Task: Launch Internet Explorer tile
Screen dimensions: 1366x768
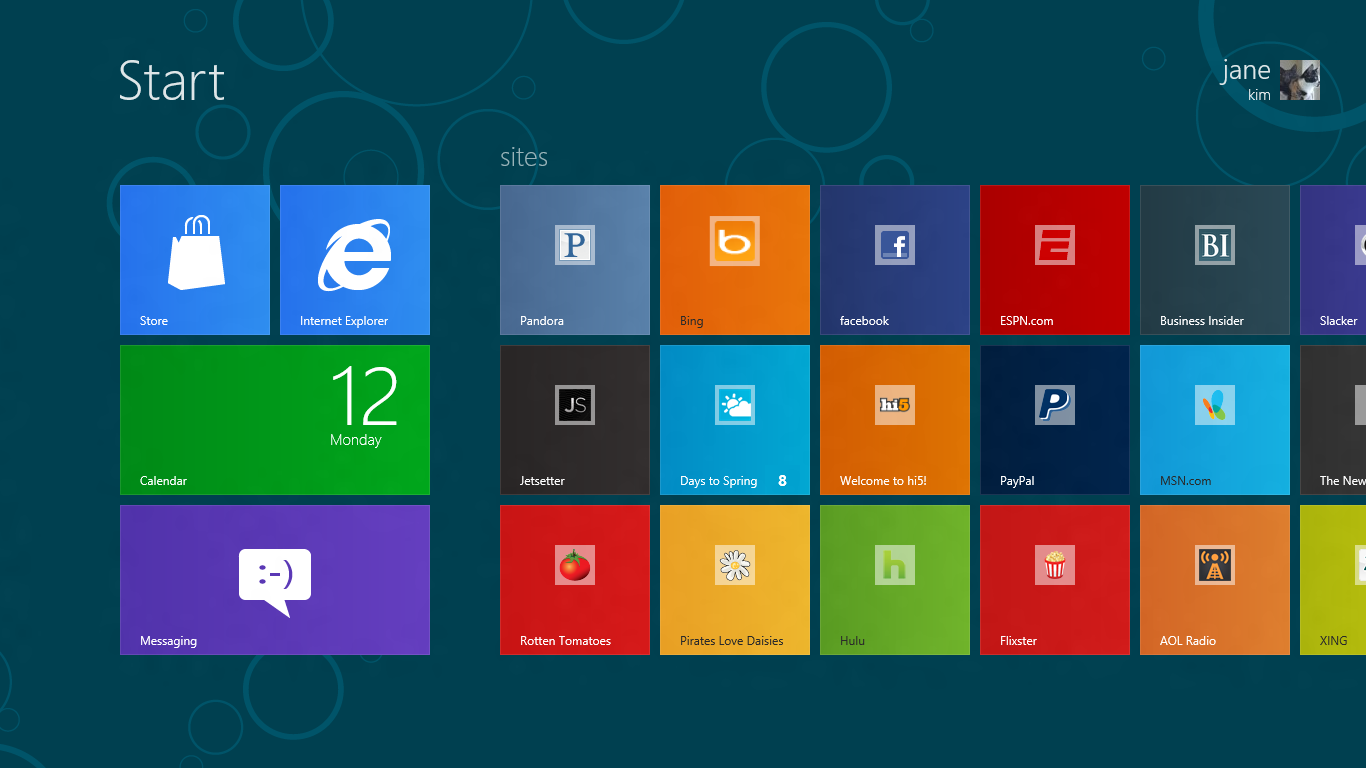Action: coord(355,260)
